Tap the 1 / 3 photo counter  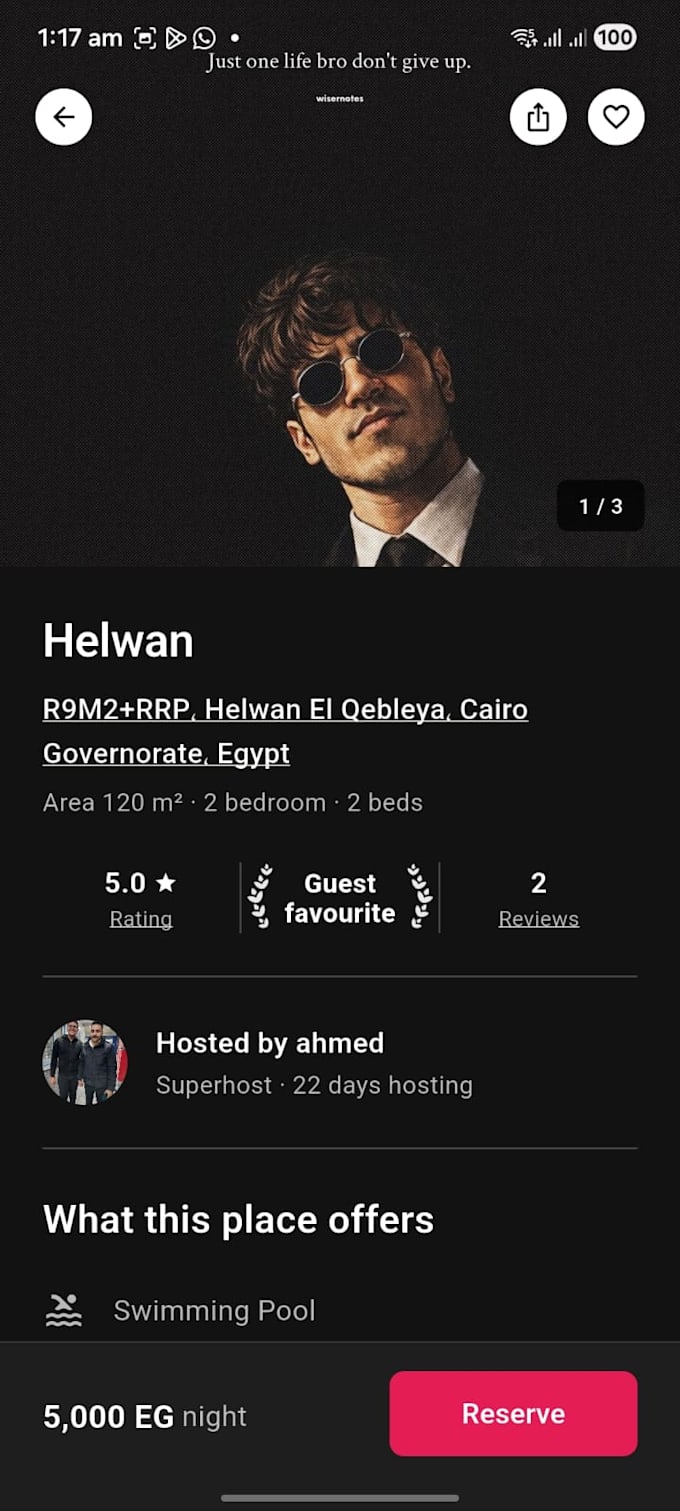pyautogui.click(x=601, y=506)
